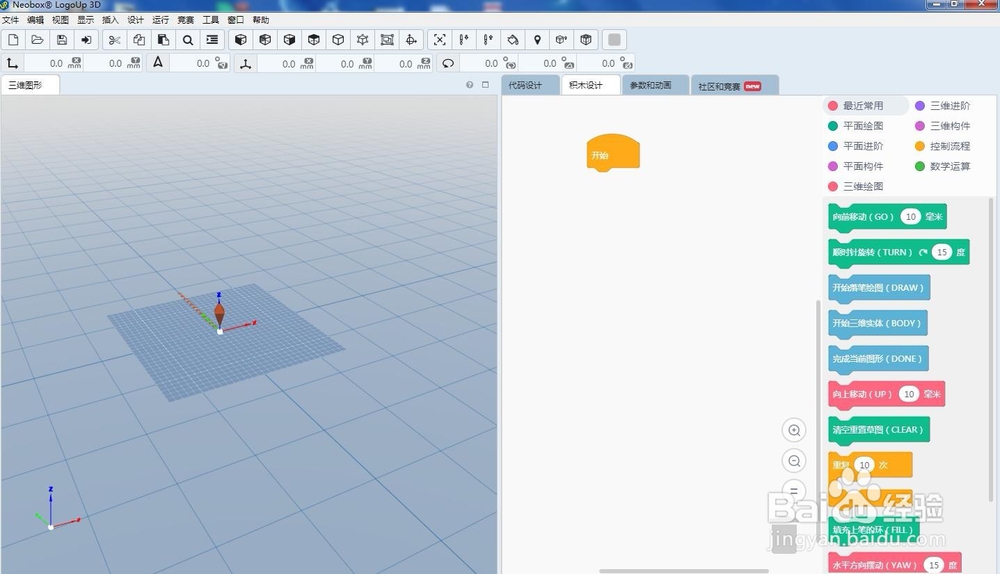Click the import arrow icon beside Save

point(86,40)
